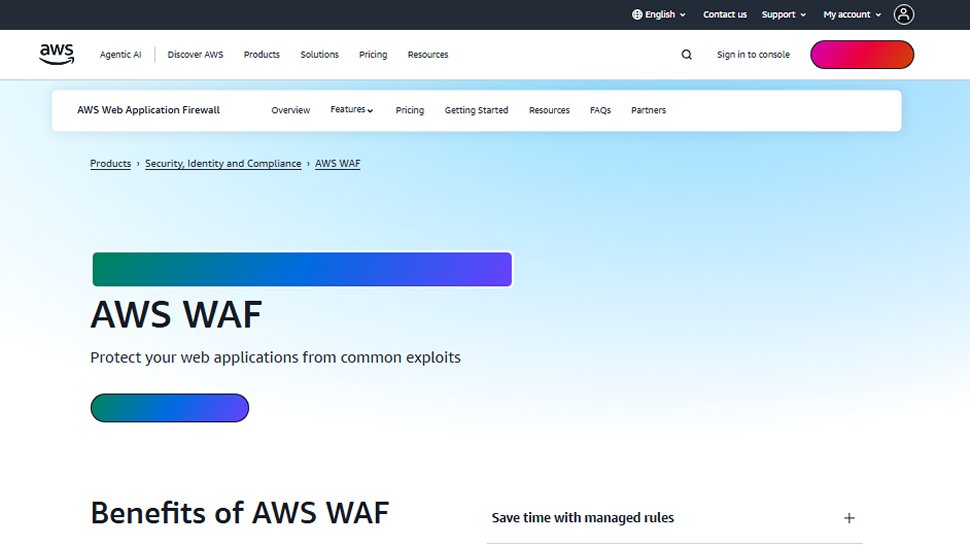Open Agentic AI menu item
Viewport: 970px width, 545px height.
click(121, 54)
